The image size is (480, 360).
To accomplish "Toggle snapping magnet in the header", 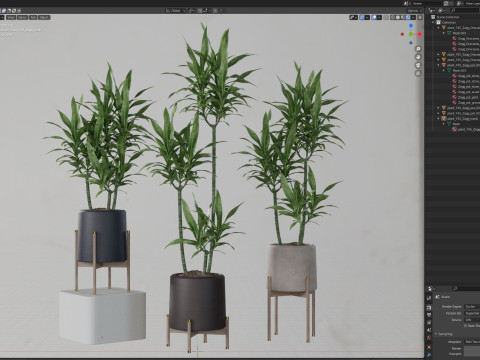I will click(x=200, y=11).
